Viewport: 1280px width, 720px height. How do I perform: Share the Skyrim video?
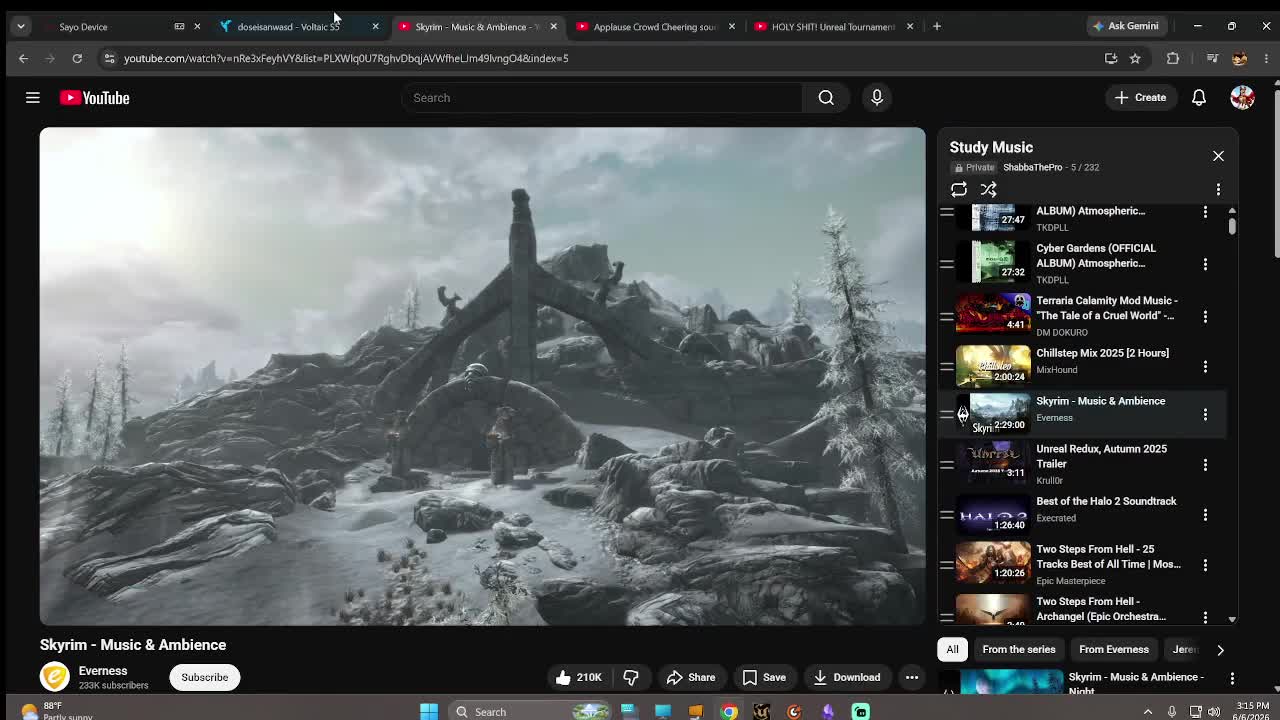[x=691, y=677]
